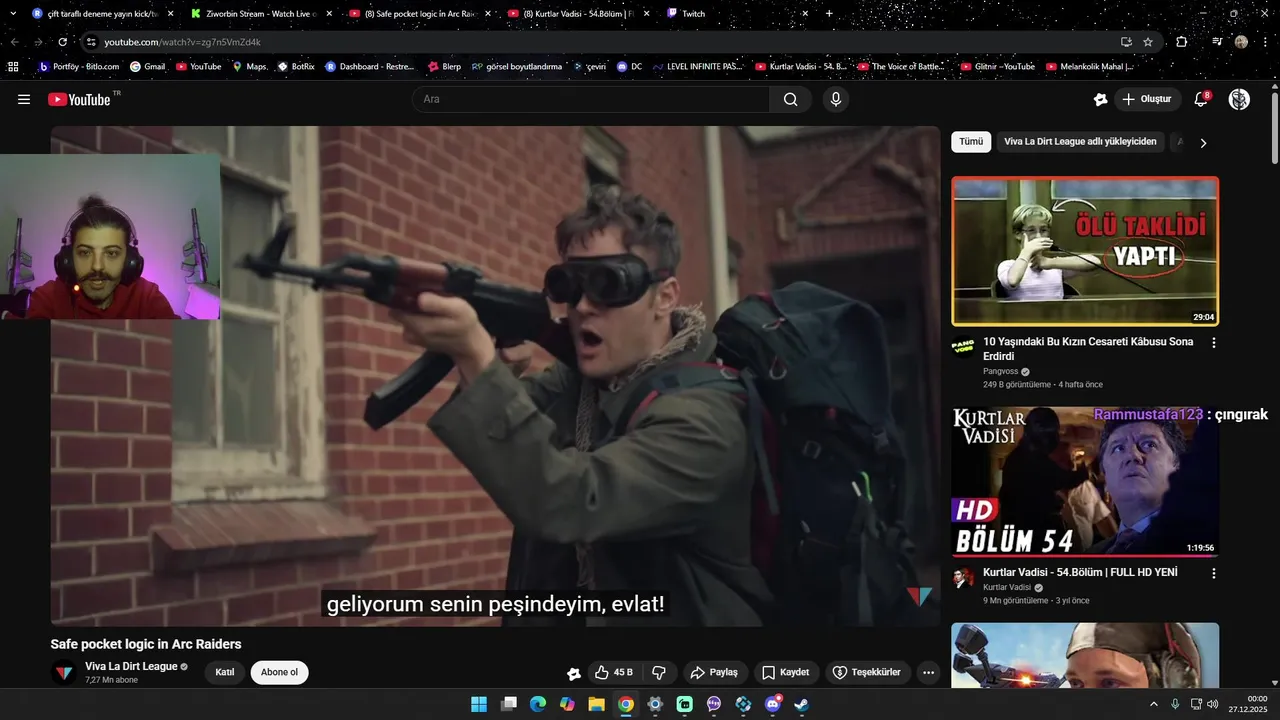Open the account avatar menu
The image size is (1280, 720).
pyautogui.click(x=1239, y=99)
